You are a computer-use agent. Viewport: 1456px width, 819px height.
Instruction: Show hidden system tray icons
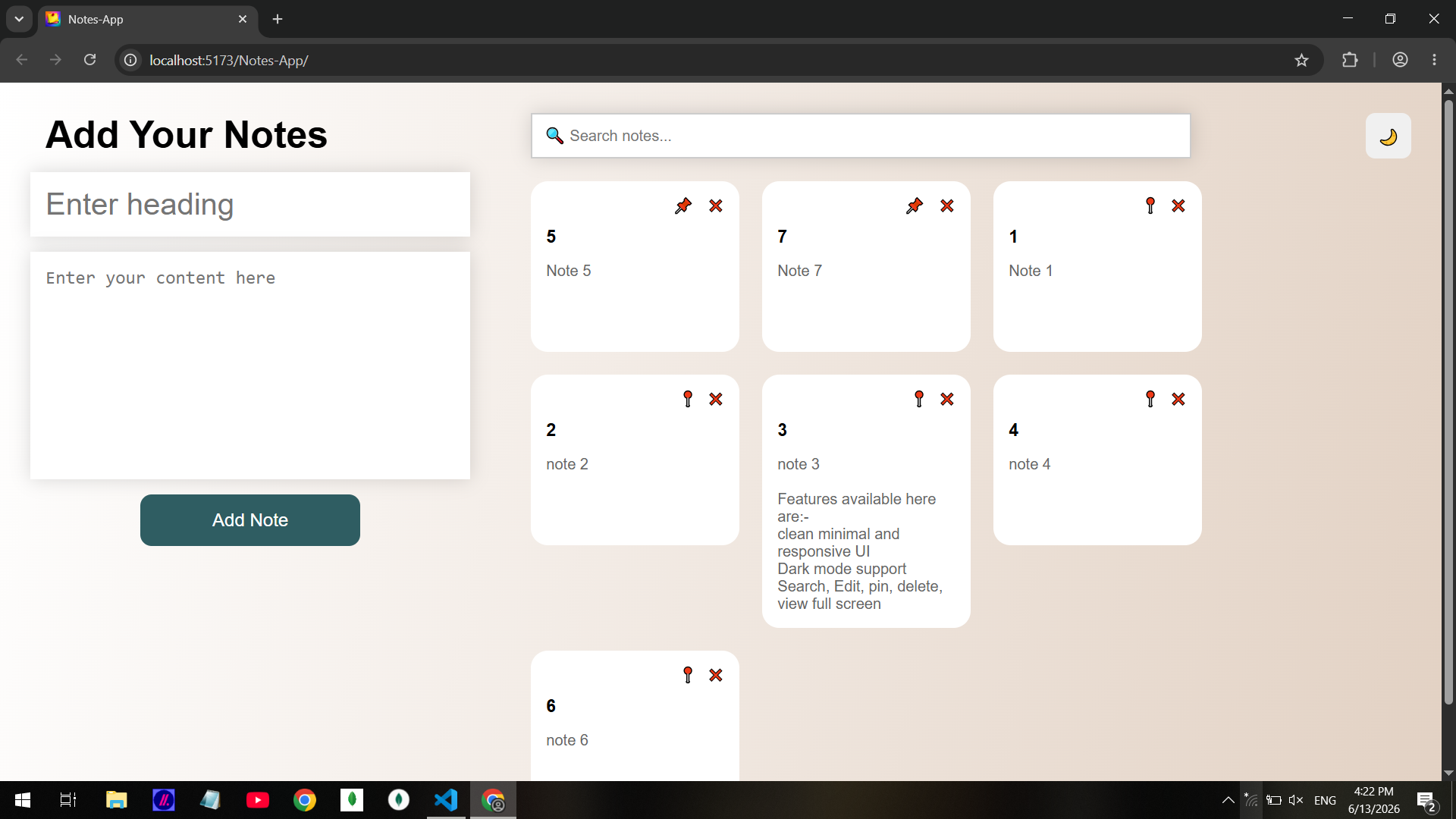pyautogui.click(x=1228, y=800)
